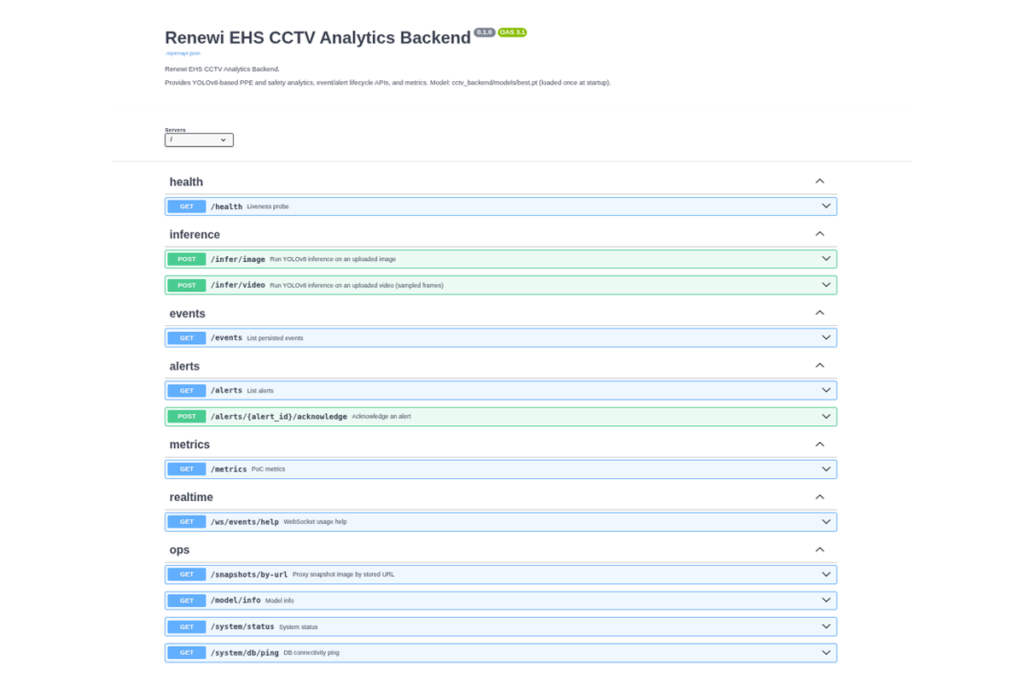Open the /openapi.json link
The height and width of the screenshot is (694, 1024).
[182, 53]
